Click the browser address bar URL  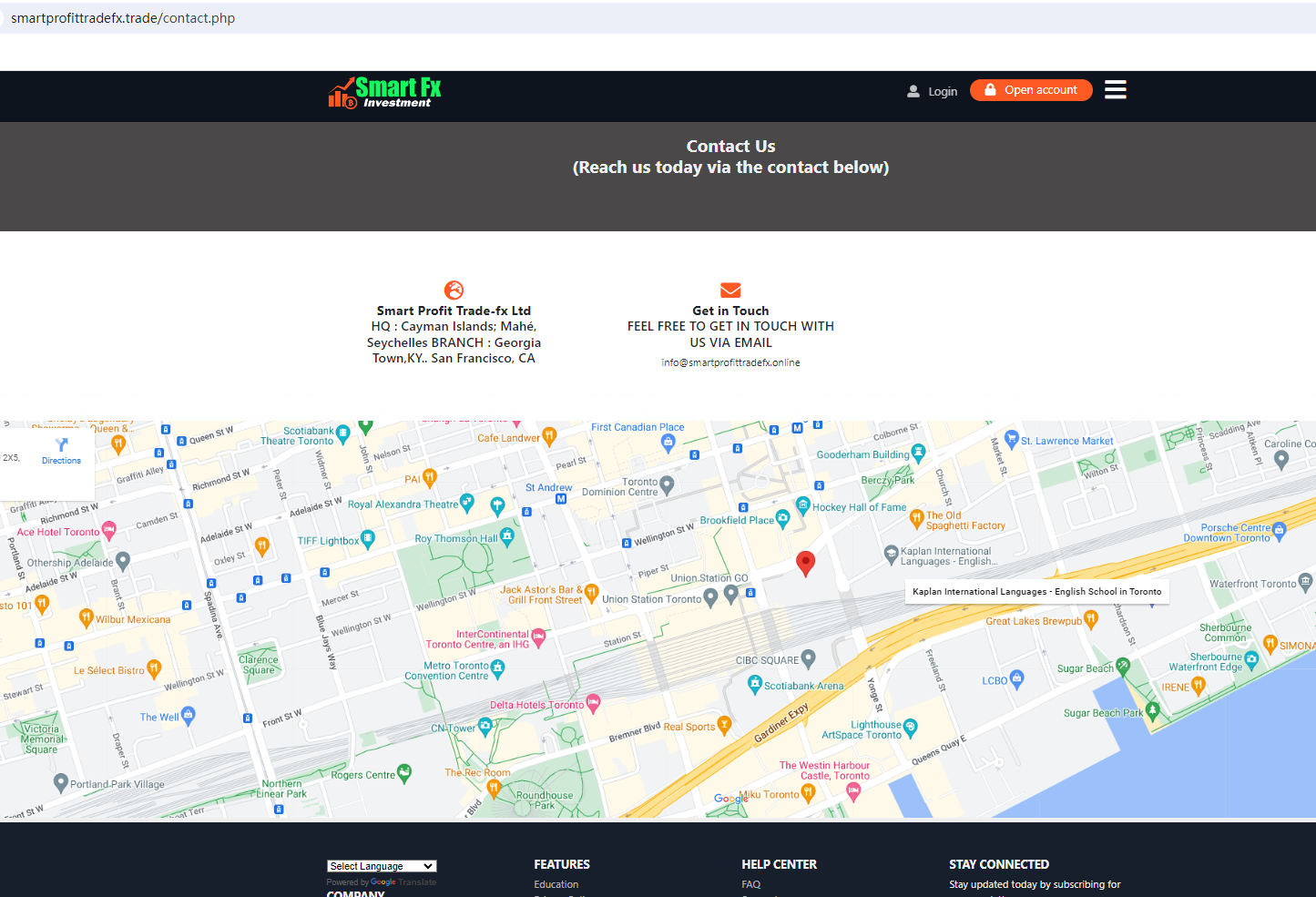123,18
